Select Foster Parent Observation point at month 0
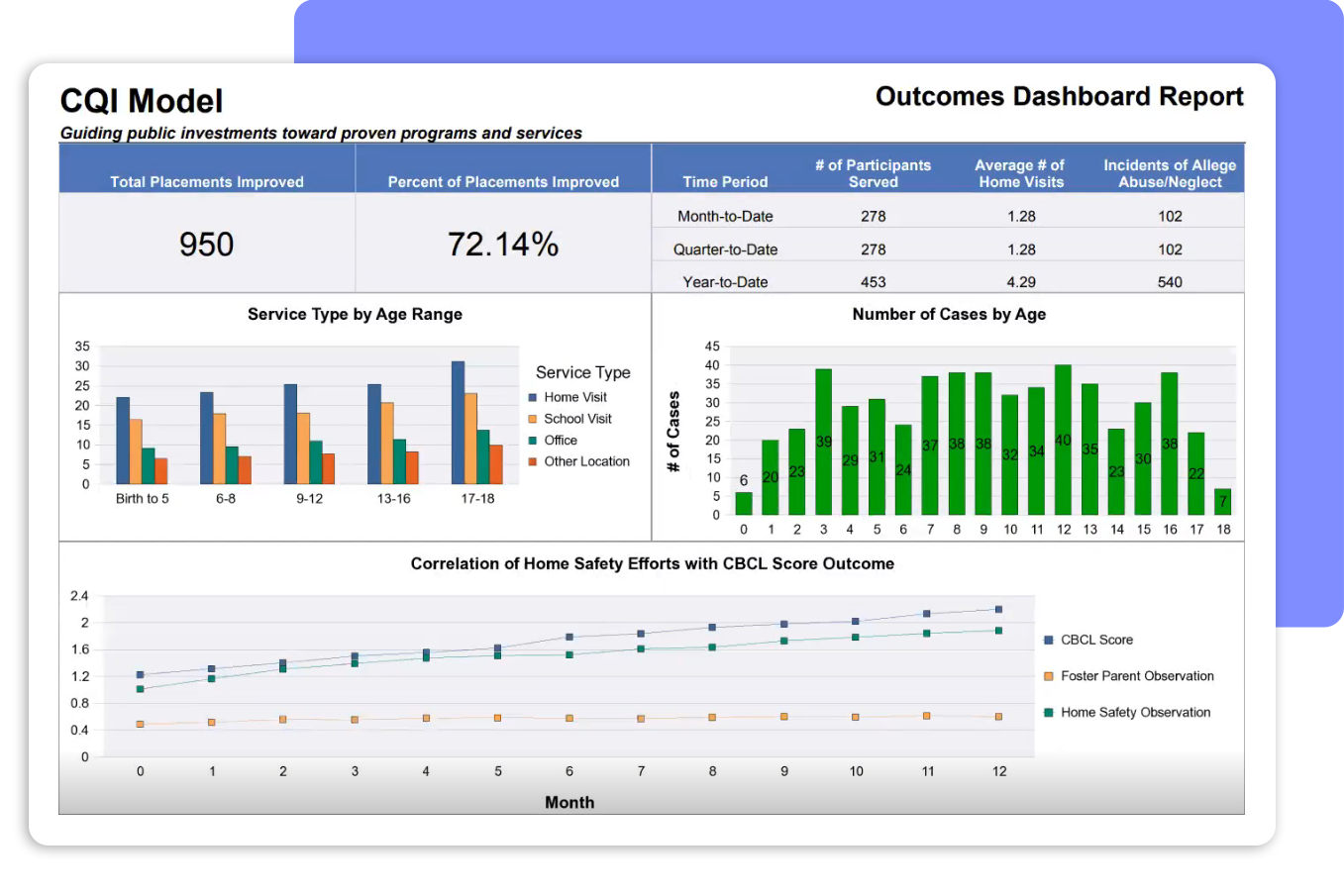The height and width of the screenshot is (896, 1344). point(140,724)
